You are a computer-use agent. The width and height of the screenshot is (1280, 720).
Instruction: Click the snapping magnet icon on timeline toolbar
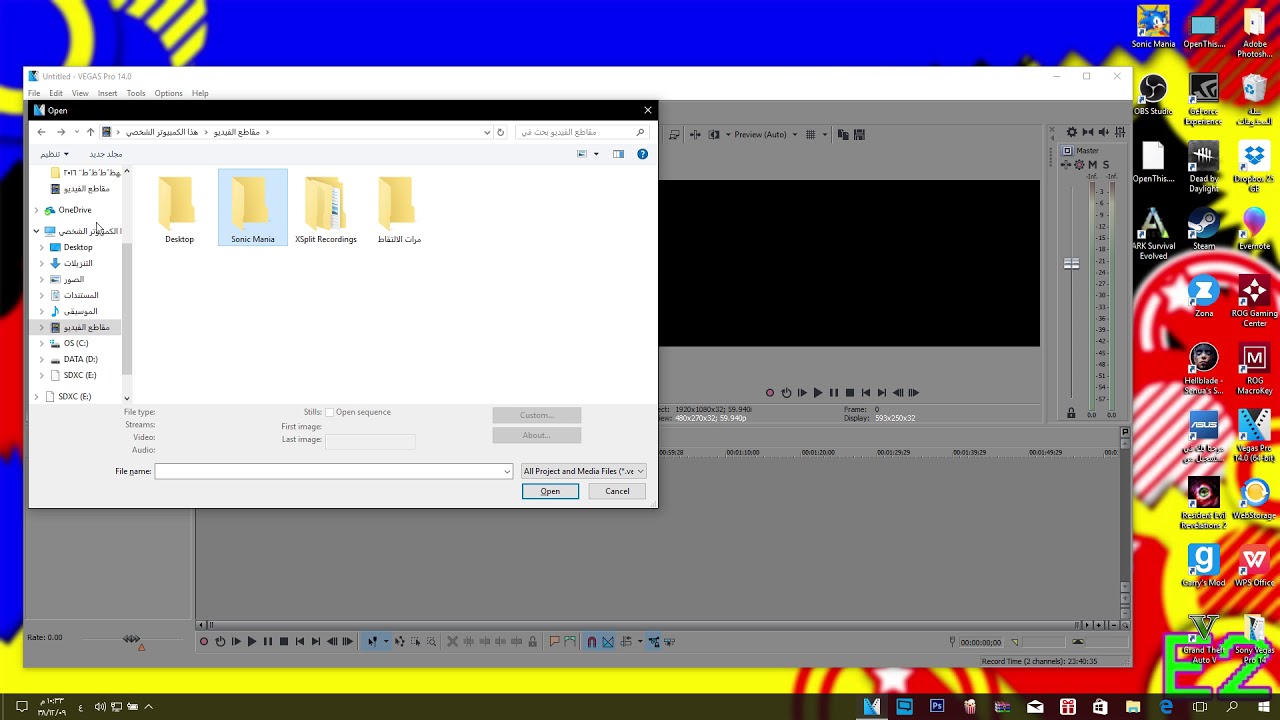[591, 642]
